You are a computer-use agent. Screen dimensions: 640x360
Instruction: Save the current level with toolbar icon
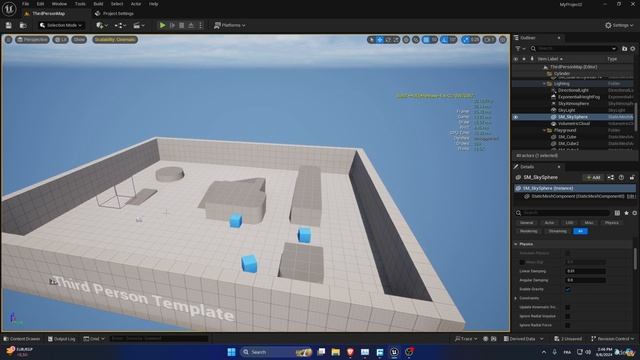[x=9, y=25]
